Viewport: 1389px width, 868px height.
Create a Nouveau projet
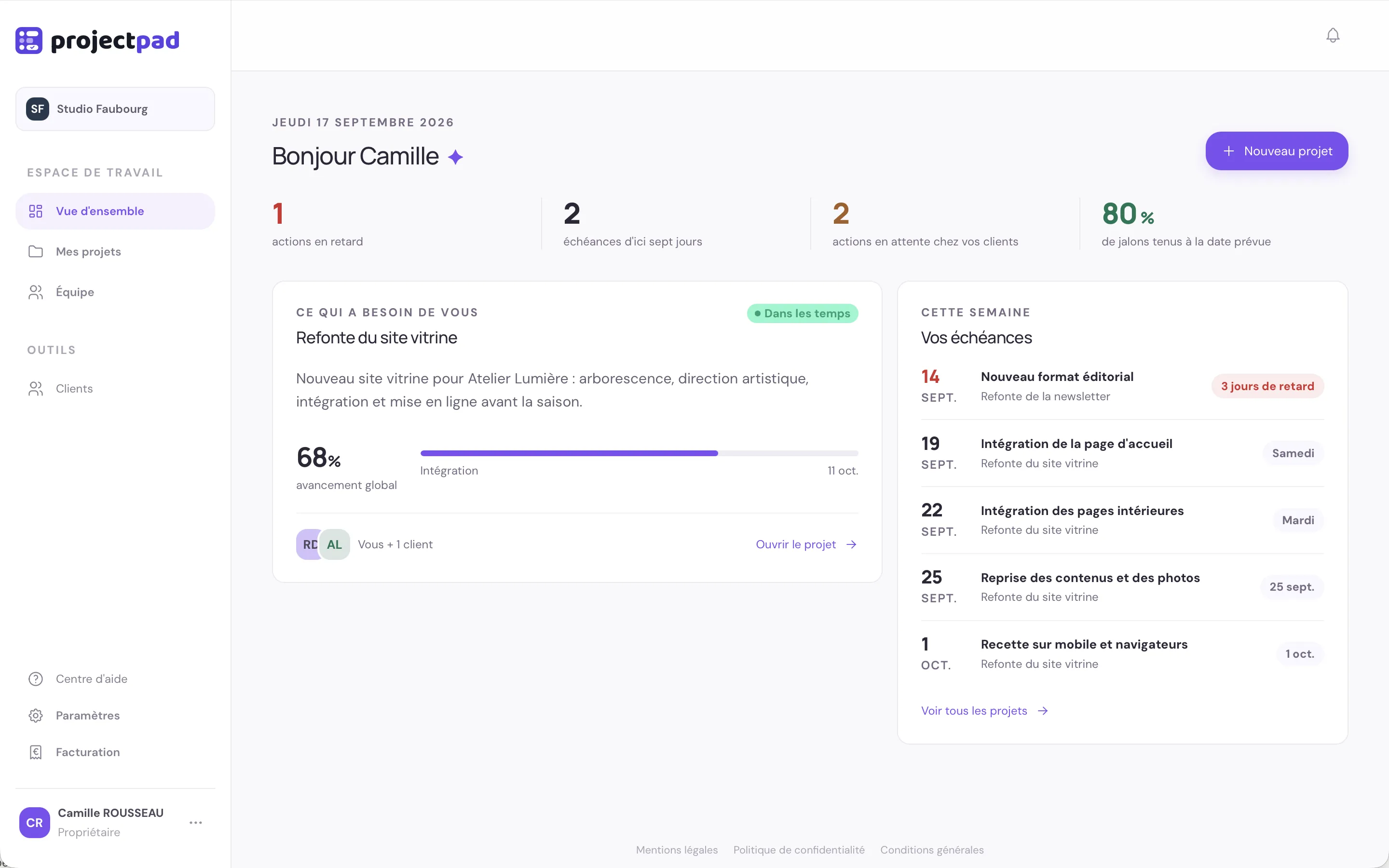[1277, 151]
